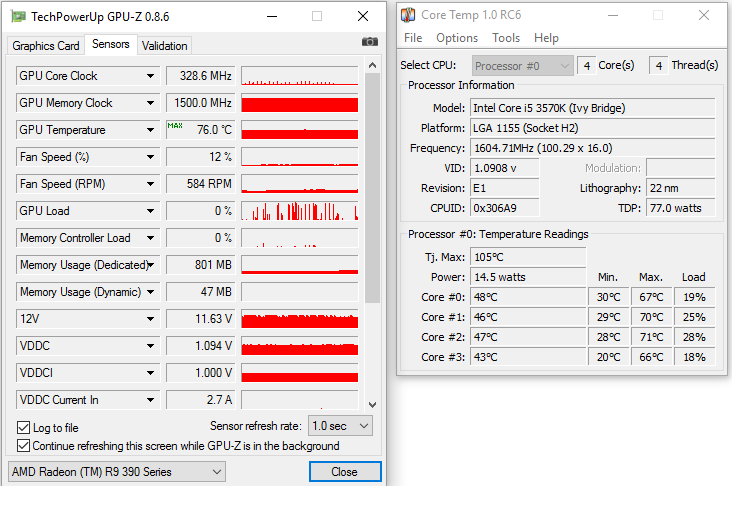Image resolution: width=741 pixels, height=508 pixels.
Task: Expand the GPU Load sensor dropdown
Action: [x=150, y=211]
